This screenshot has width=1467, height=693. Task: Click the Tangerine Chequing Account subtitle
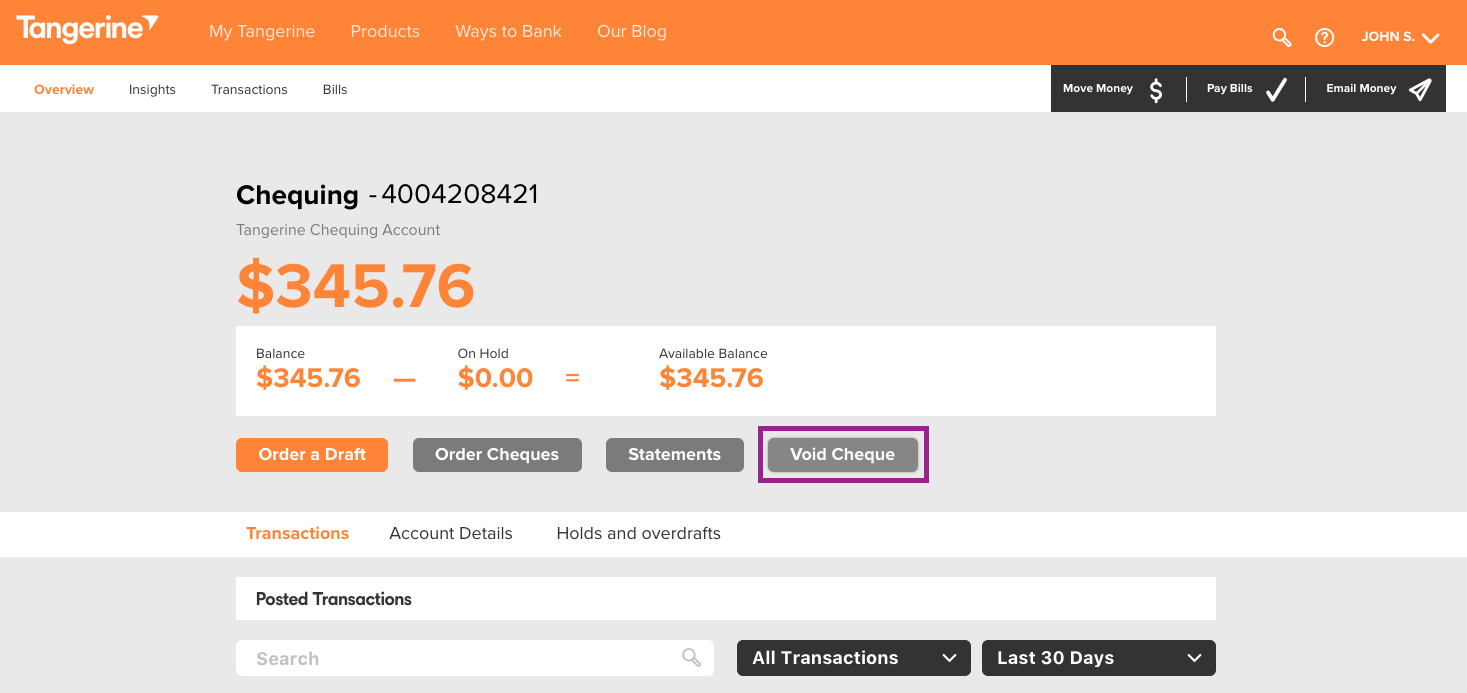point(338,230)
